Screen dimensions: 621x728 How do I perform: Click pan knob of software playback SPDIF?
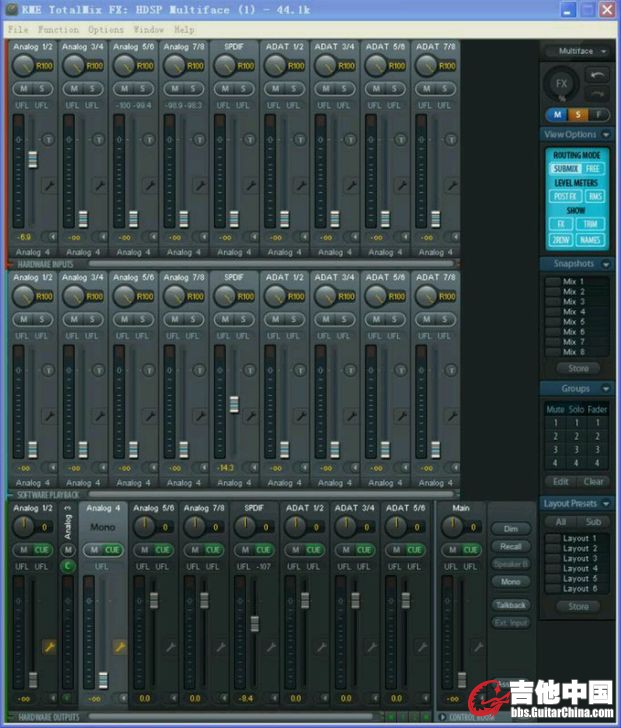coord(225,296)
